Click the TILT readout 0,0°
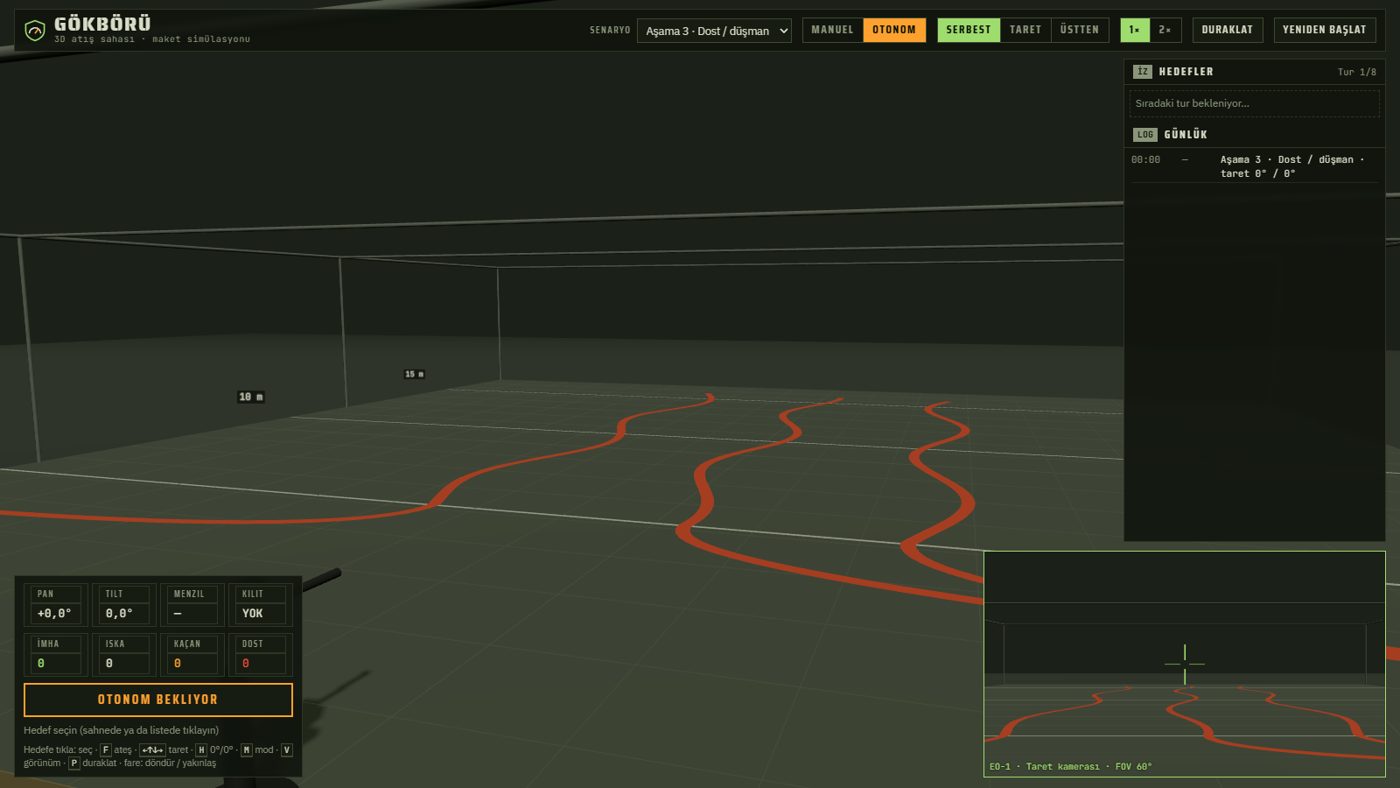Viewport: 1400px width, 788px height. (124, 606)
